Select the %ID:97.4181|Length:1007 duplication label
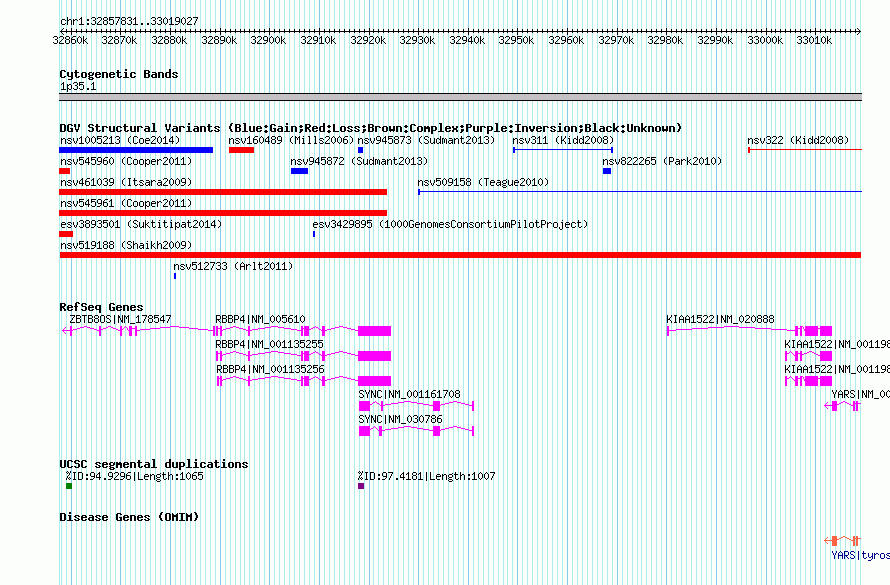 [x=426, y=476]
